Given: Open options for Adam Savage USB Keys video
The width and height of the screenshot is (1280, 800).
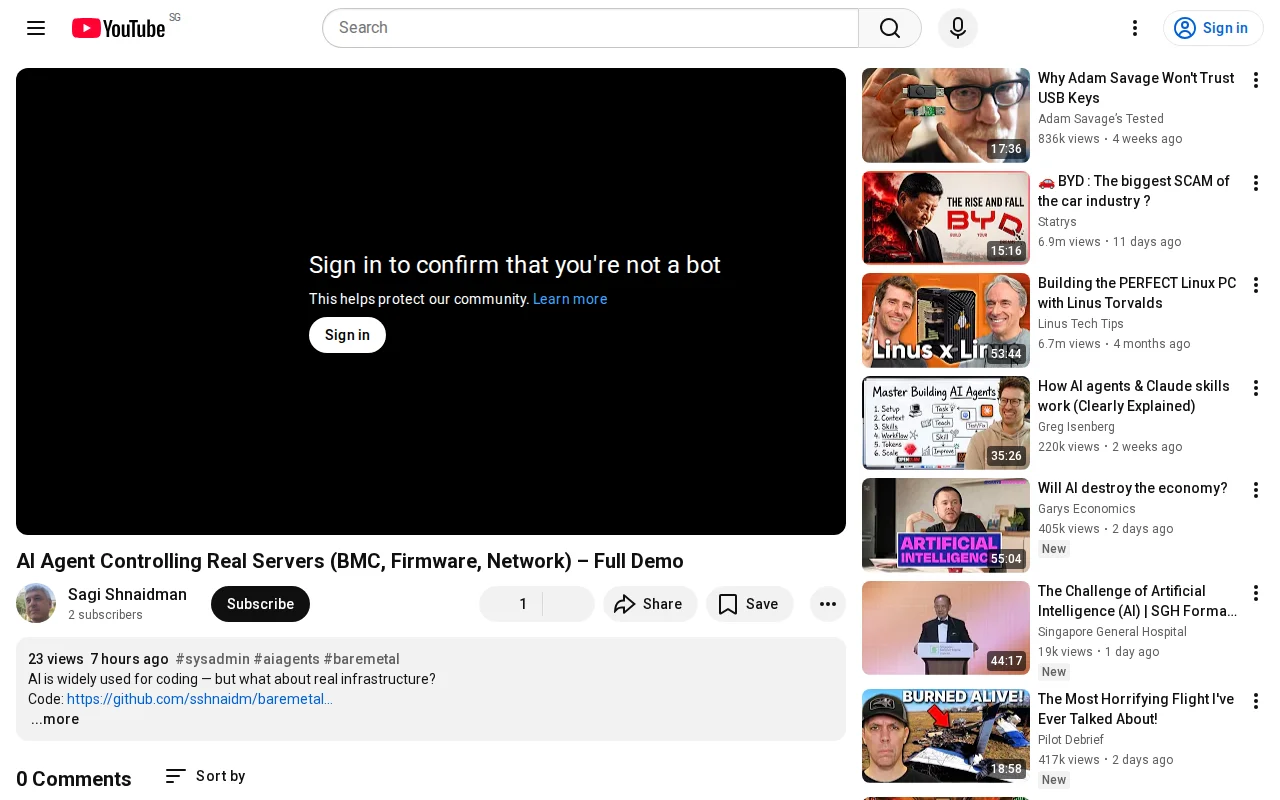Looking at the screenshot, I should (1256, 80).
